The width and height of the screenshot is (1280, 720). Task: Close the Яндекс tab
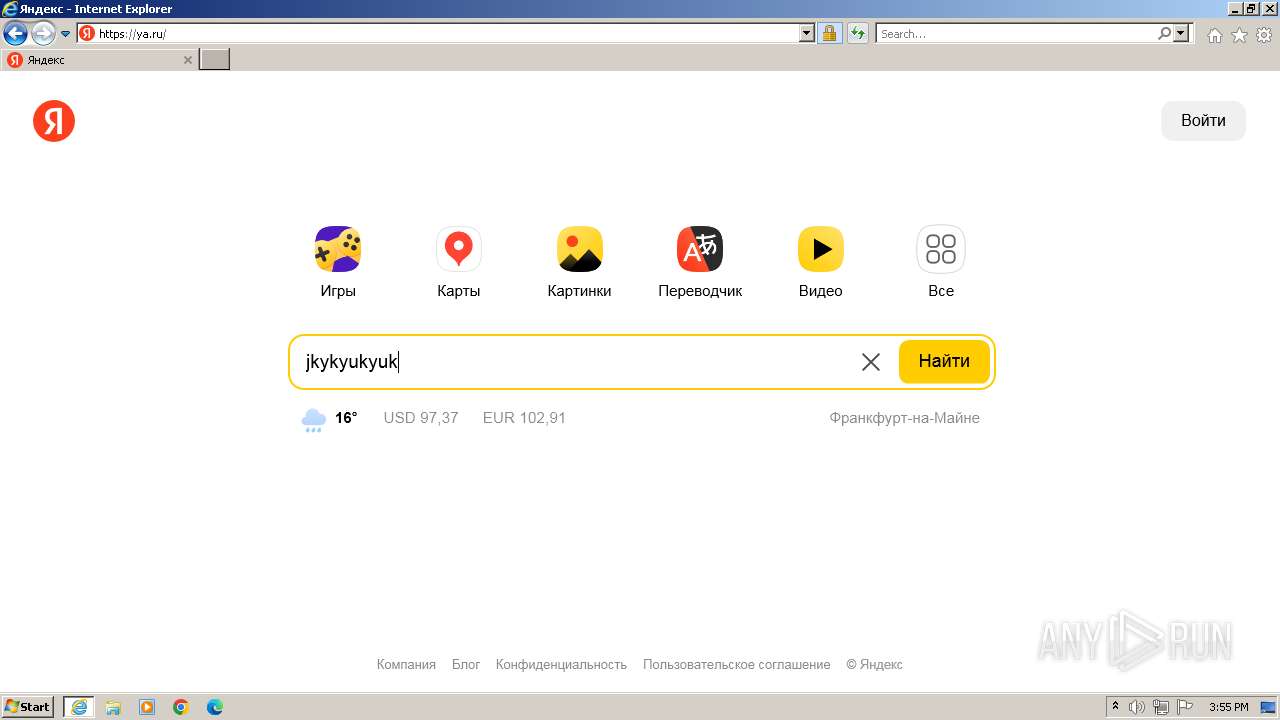tap(188, 60)
